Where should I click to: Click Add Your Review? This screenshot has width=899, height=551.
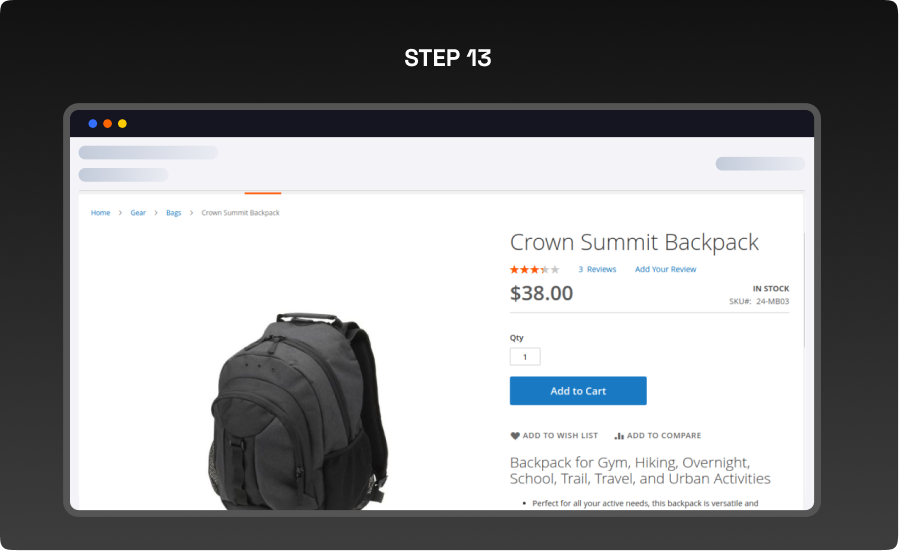pos(665,269)
